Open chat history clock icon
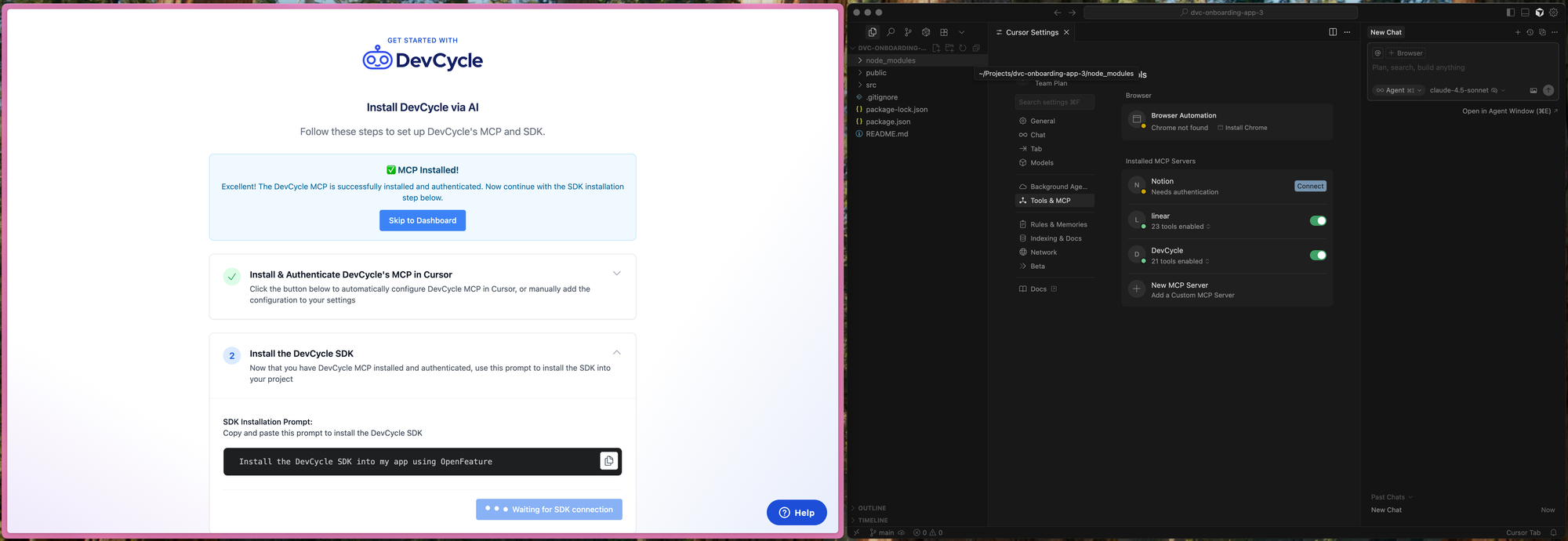 click(1530, 32)
